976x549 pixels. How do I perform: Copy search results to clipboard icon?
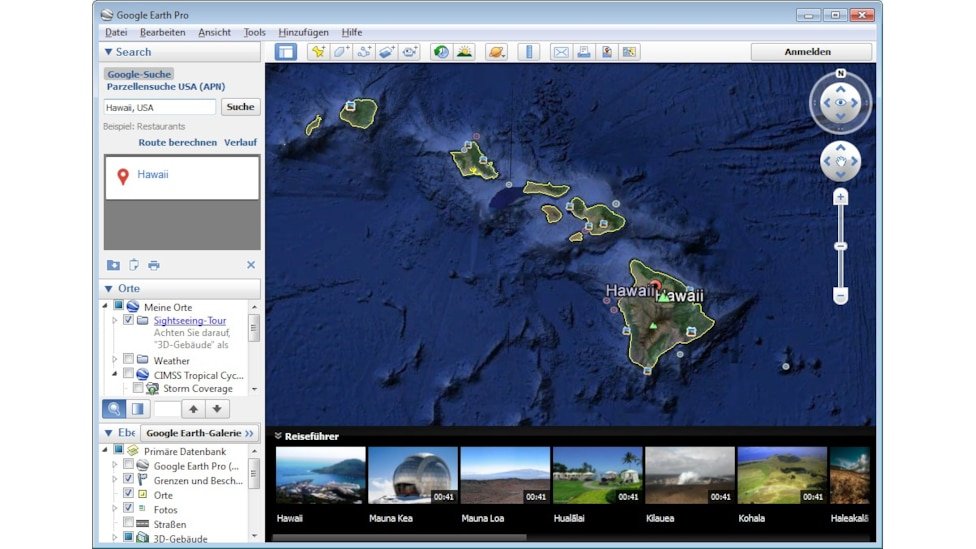[x=134, y=265]
